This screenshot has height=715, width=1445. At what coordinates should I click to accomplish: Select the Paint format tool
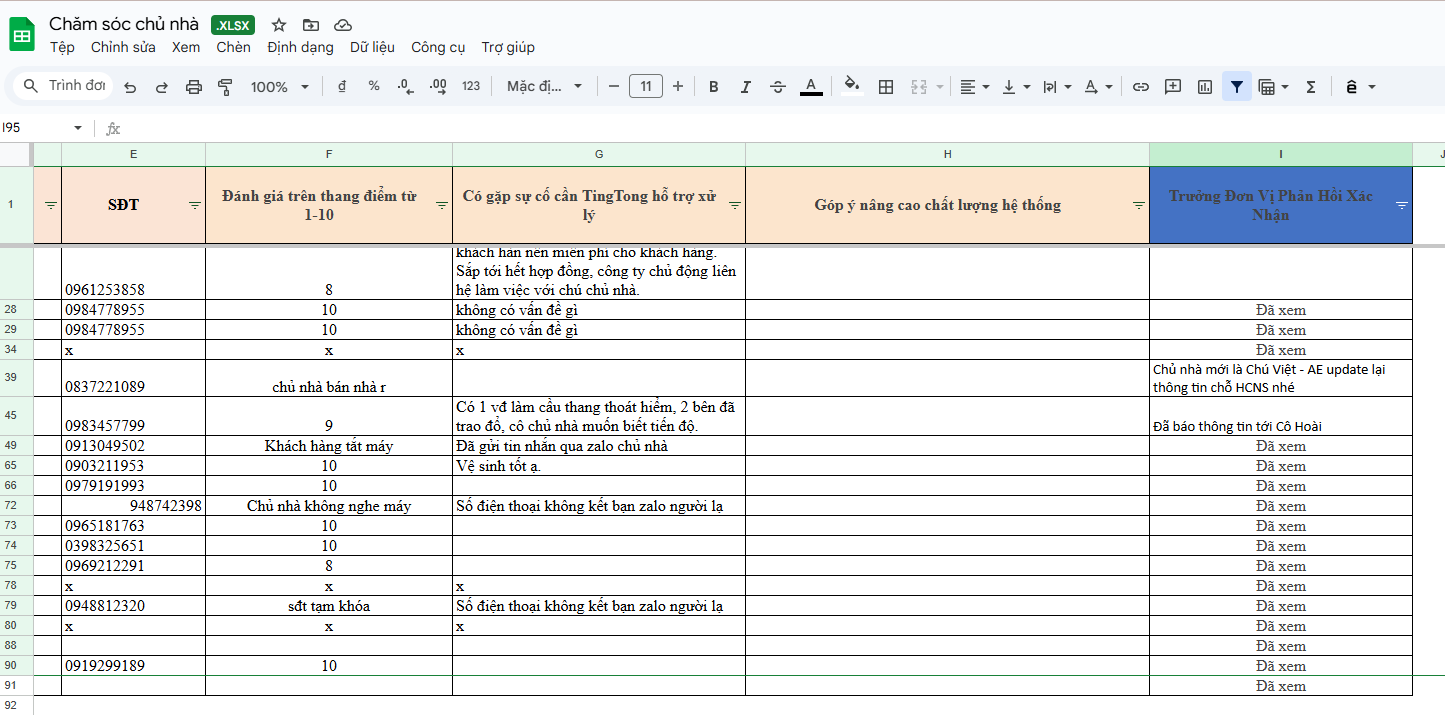(225, 87)
